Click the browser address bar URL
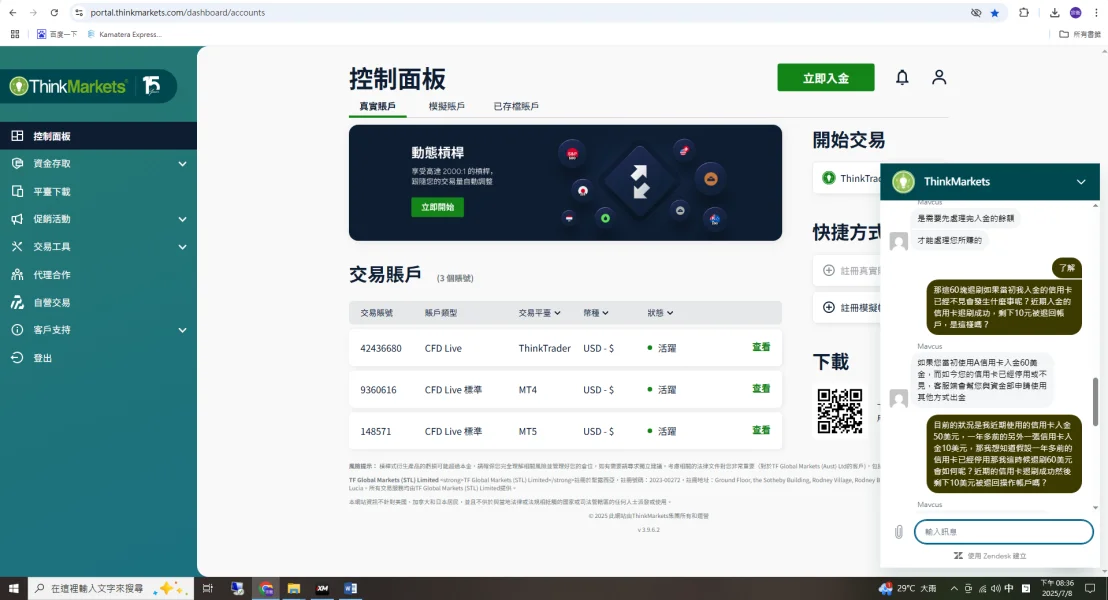The height and width of the screenshot is (600, 1108). [177, 13]
